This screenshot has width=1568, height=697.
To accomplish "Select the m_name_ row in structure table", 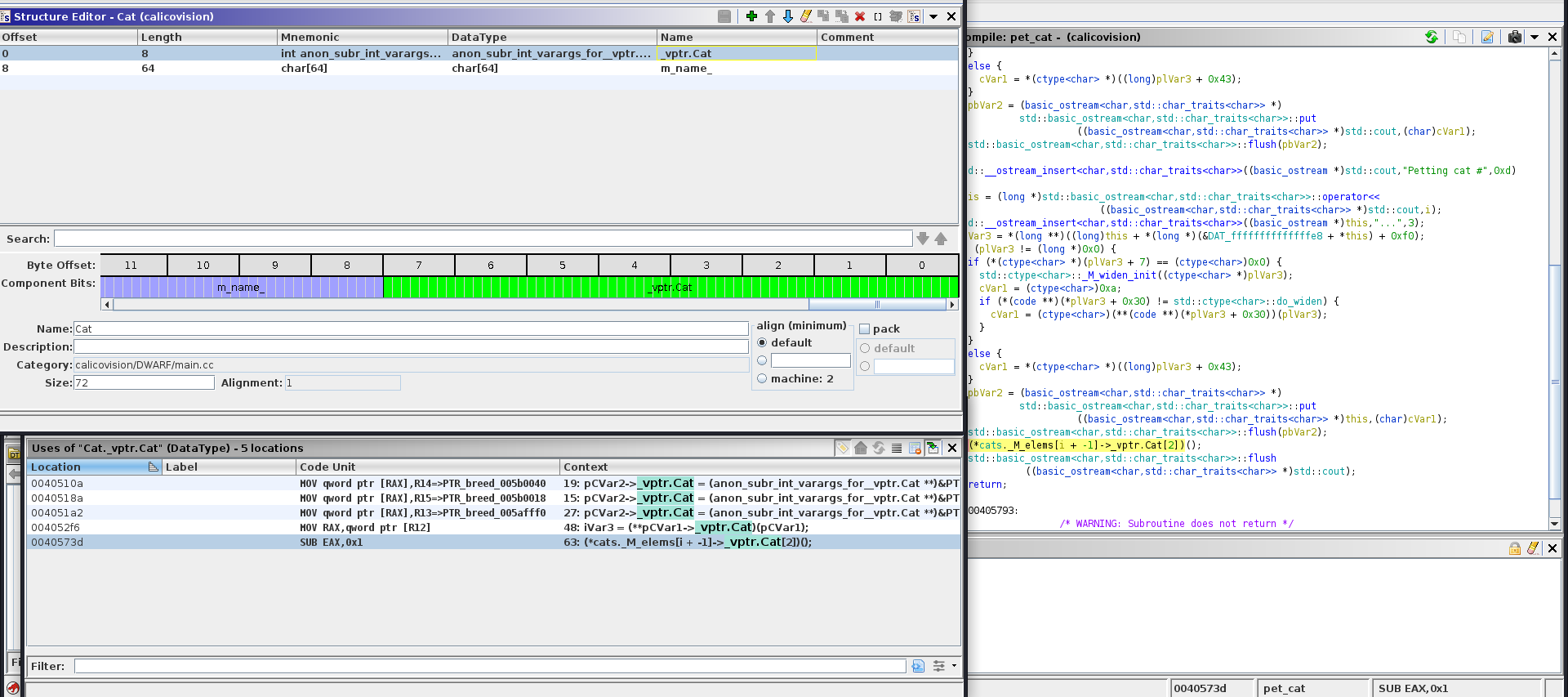I will [479, 68].
